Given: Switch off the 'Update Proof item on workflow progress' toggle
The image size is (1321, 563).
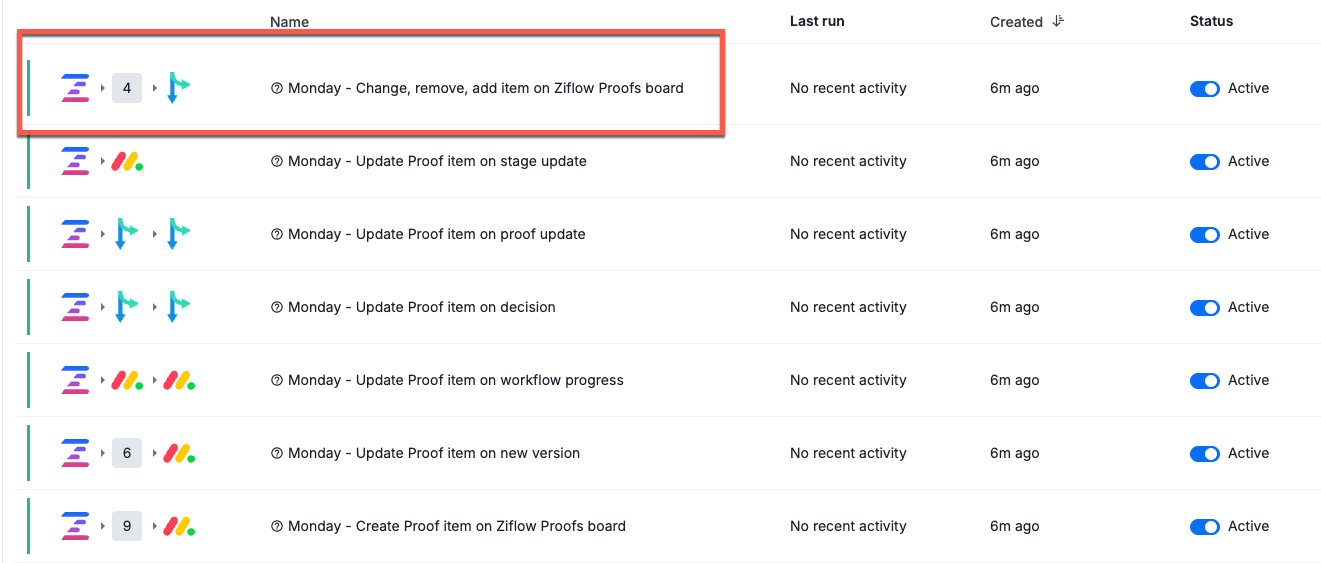Looking at the screenshot, I should pos(1204,380).
